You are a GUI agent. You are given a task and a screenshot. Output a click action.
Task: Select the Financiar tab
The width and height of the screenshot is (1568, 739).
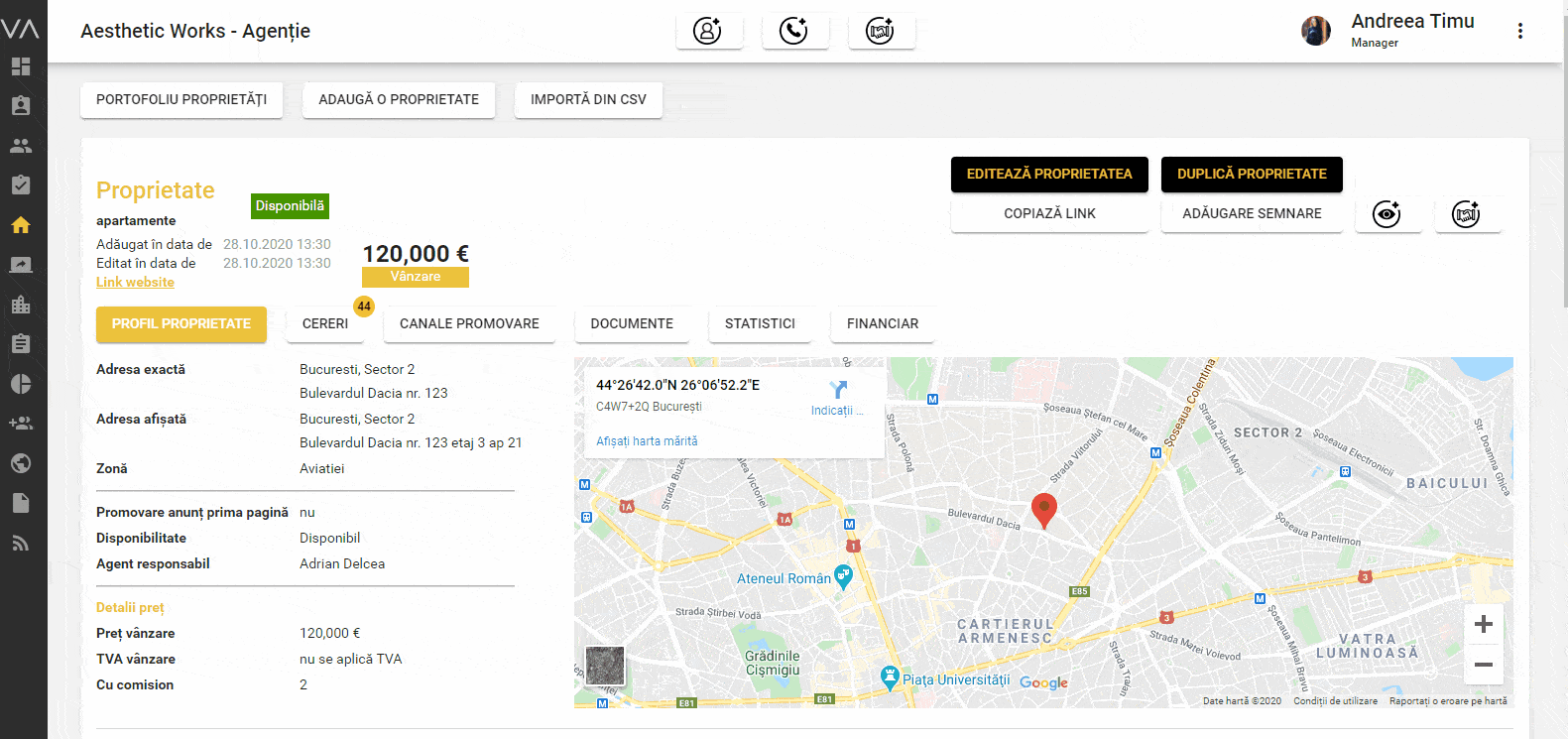(882, 324)
